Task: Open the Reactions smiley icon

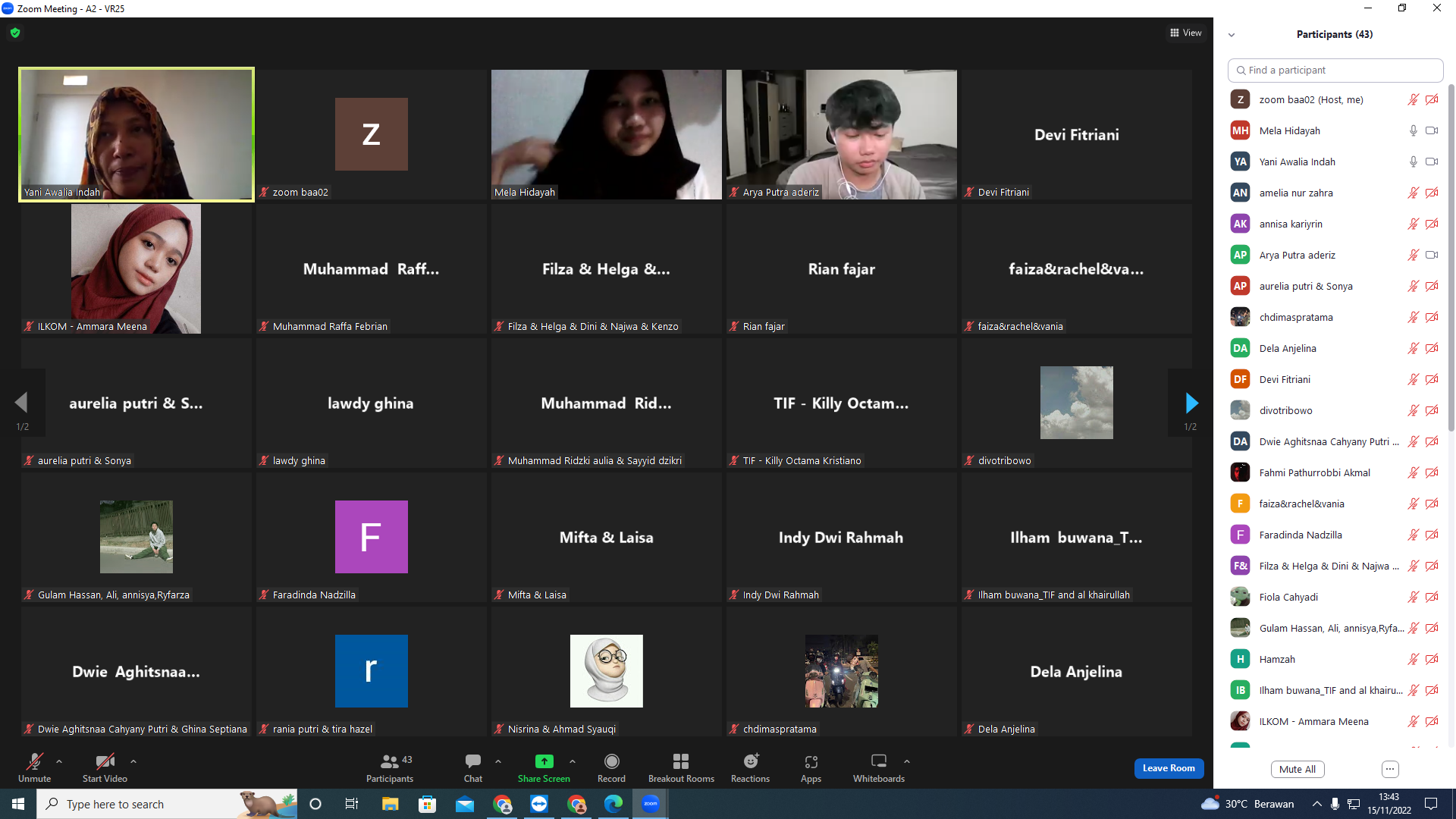Action: click(x=751, y=761)
